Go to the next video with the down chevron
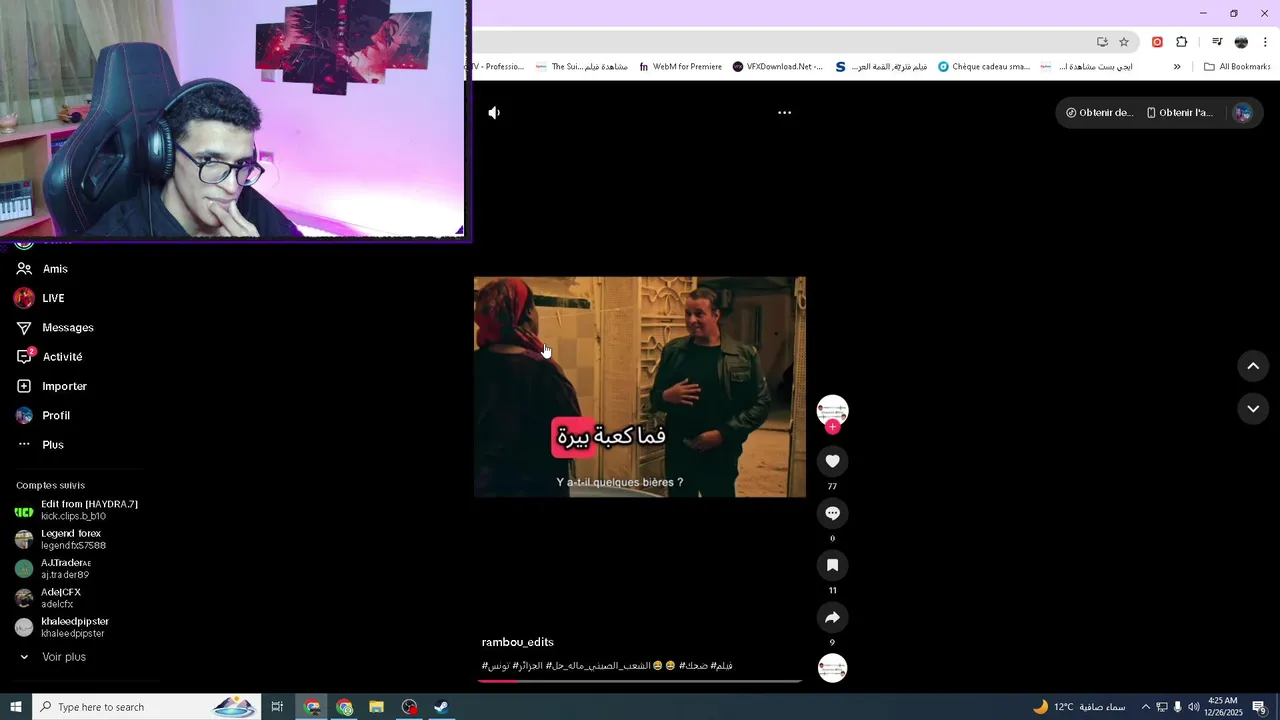The width and height of the screenshot is (1280, 720). (x=1253, y=408)
